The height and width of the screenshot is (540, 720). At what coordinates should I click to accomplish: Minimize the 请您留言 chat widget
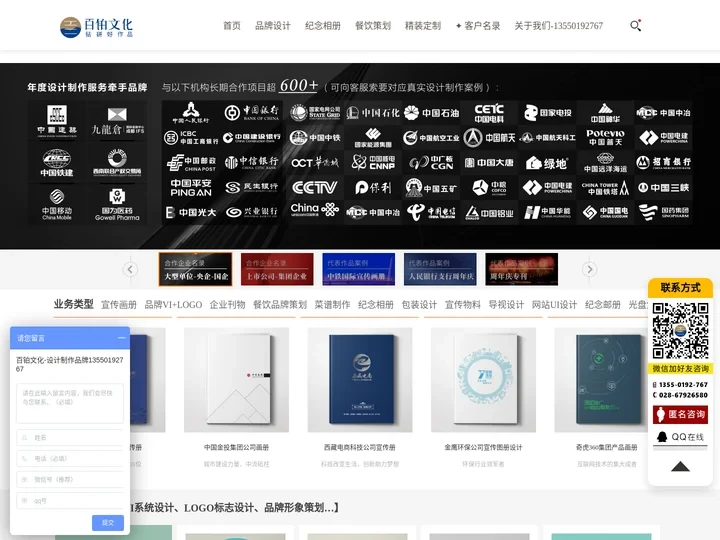[121, 338]
